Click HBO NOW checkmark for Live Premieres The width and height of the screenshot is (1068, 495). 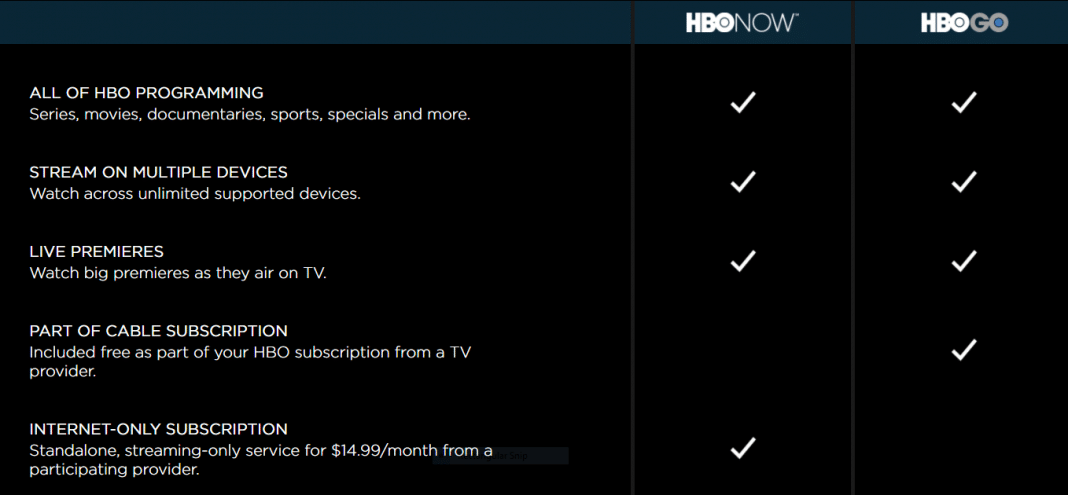point(743,261)
